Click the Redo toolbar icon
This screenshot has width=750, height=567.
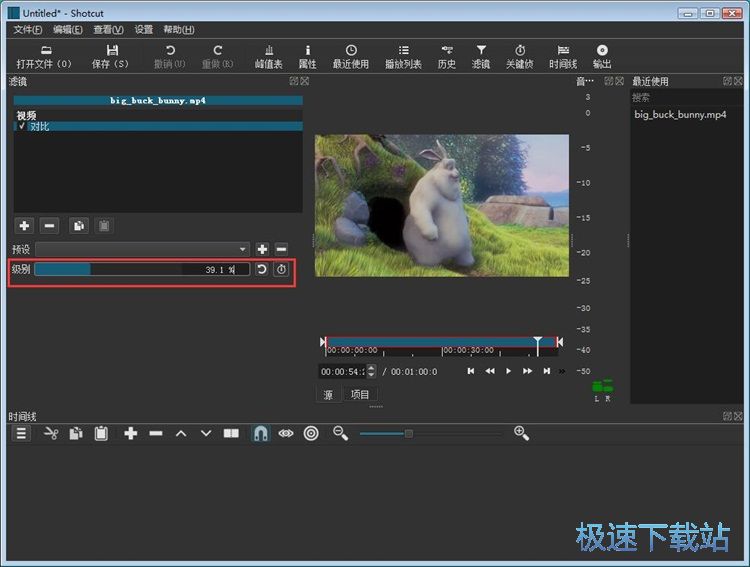coord(217,56)
